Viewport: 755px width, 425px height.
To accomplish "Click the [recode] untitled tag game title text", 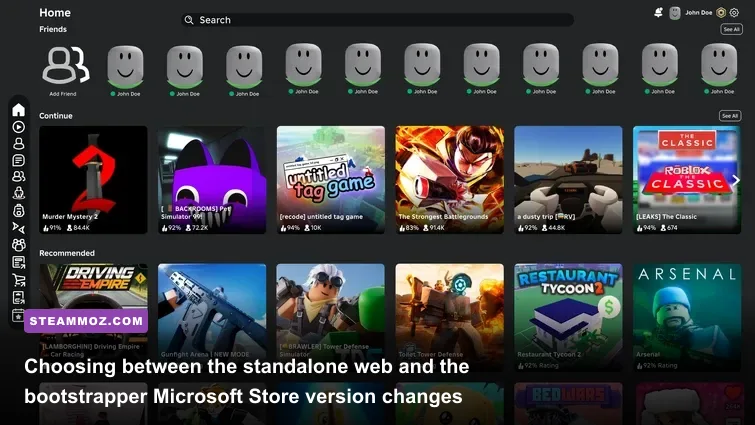I will (x=321, y=217).
